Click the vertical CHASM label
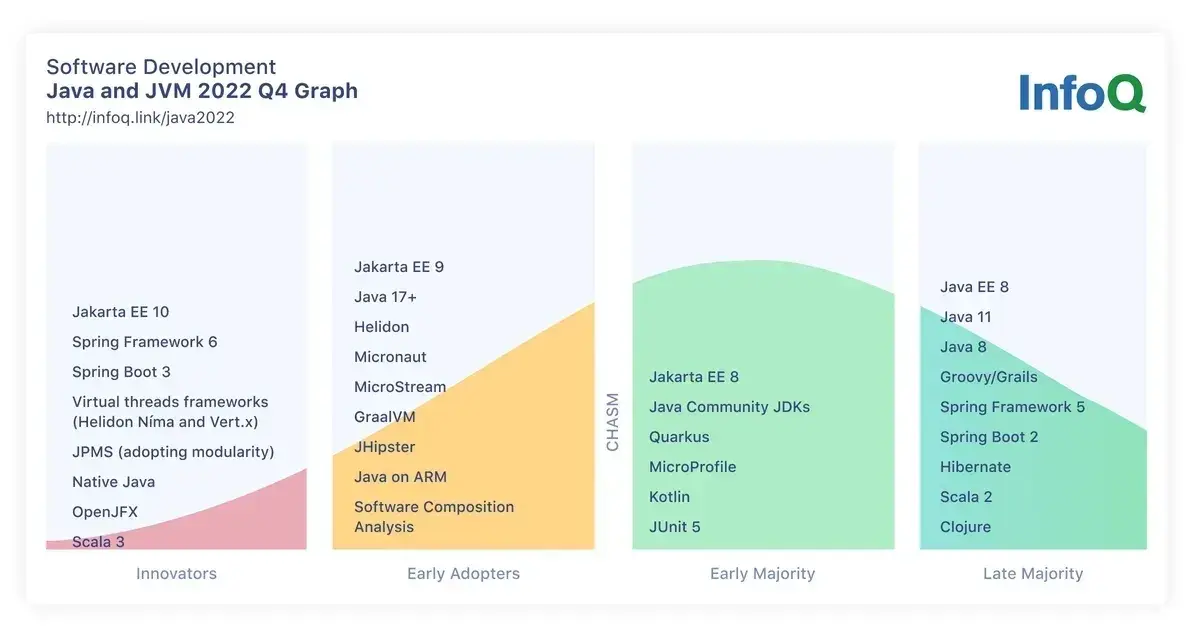Screen dimensions: 1200x628 (x=613, y=422)
